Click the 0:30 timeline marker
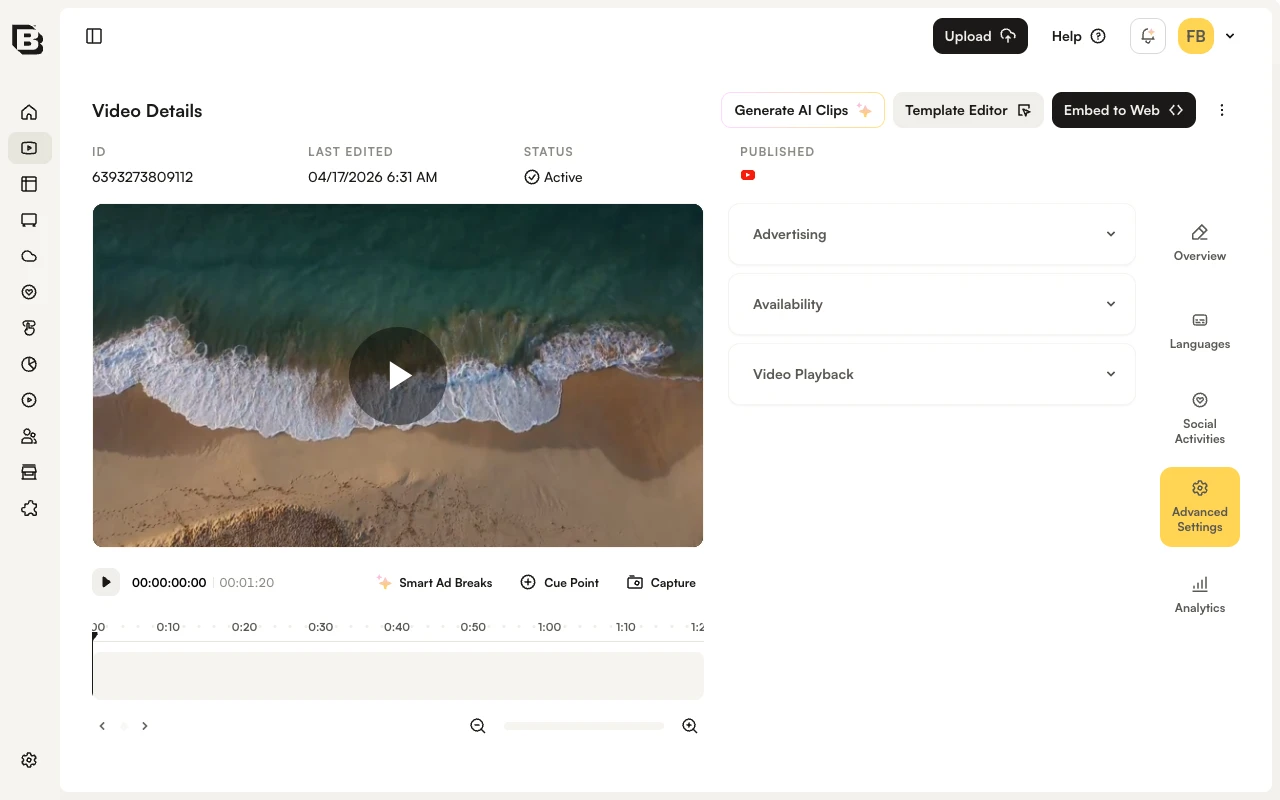This screenshot has height=800, width=1280. 320,627
